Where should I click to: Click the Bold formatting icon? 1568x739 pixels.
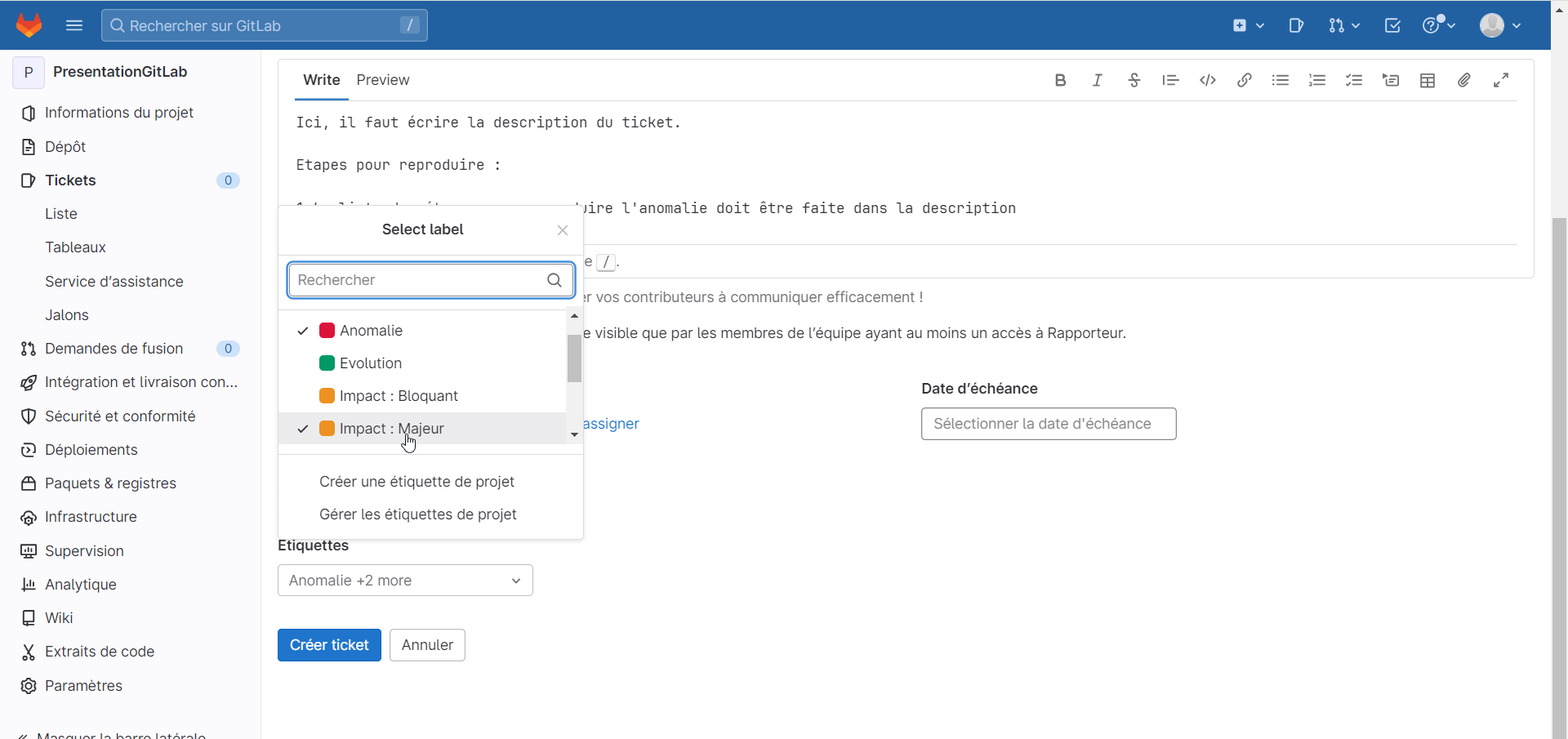tap(1060, 80)
